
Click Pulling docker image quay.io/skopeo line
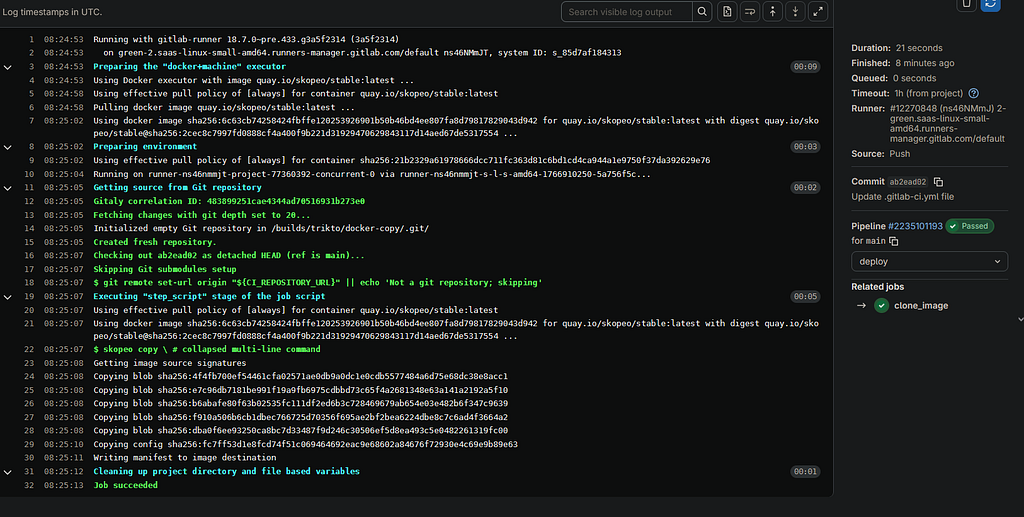[224, 107]
